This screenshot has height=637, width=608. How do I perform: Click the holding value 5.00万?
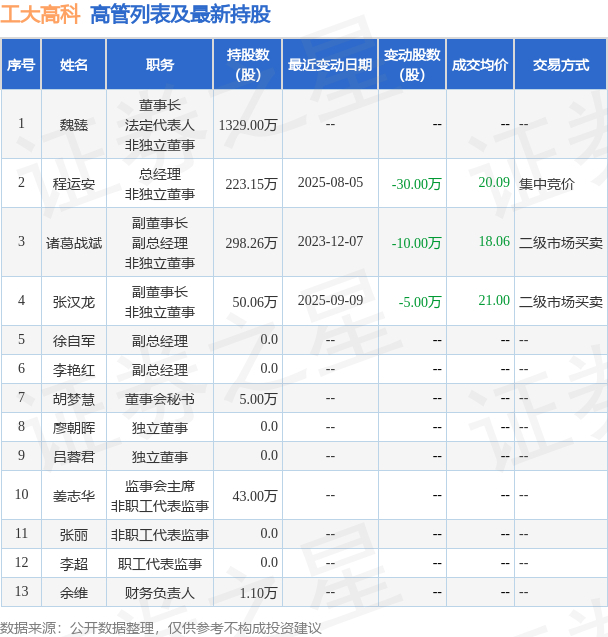click(x=258, y=399)
